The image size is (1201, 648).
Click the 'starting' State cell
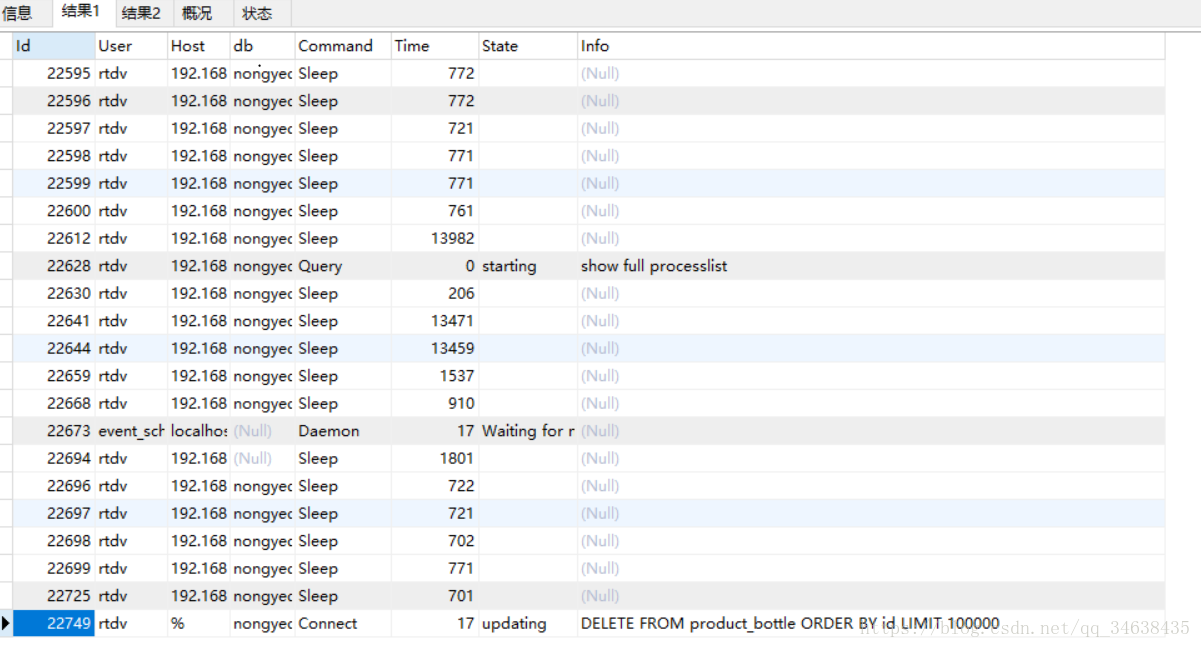(x=528, y=266)
